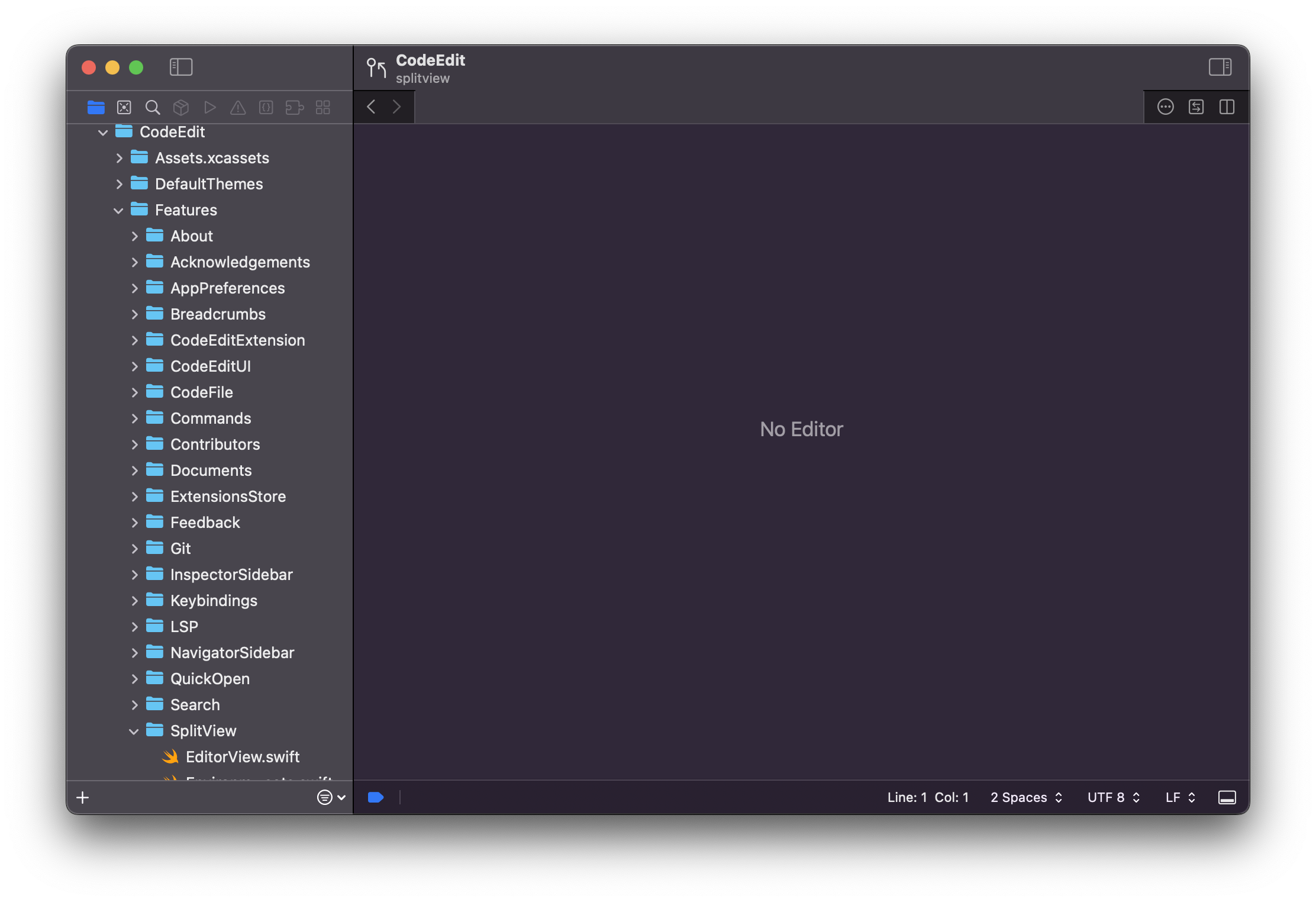The image size is (1316, 902).
Task: Select the Acknowledgements folder row
Action: point(210,262)
